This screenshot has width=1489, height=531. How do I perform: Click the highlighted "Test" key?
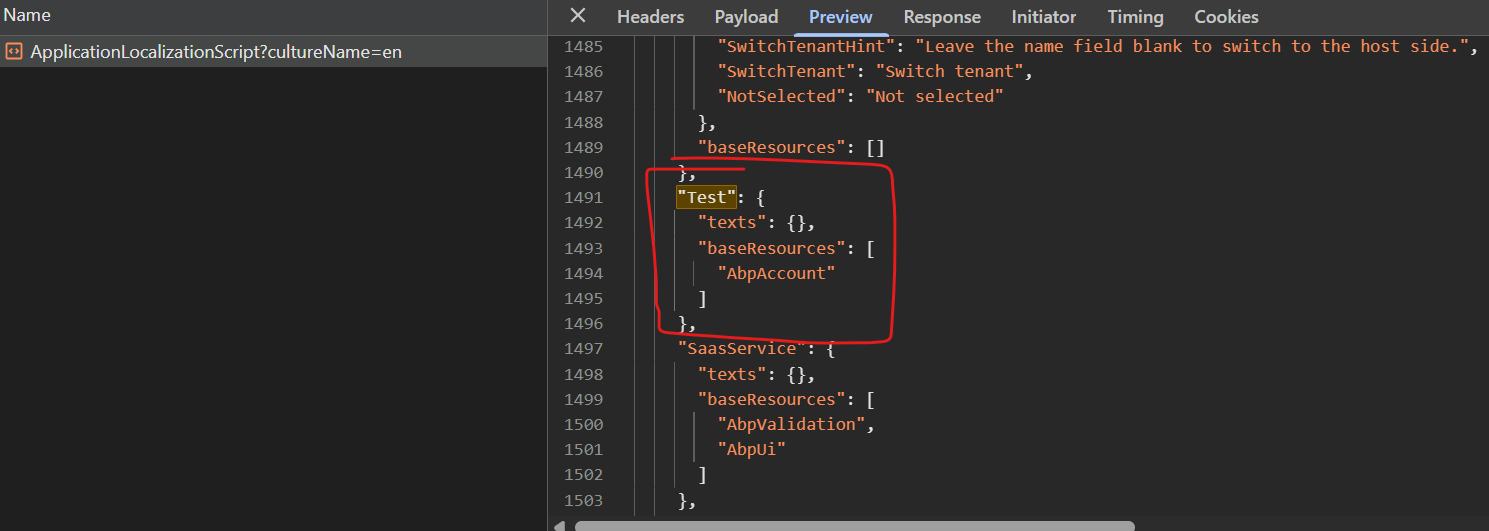click(706, 198)
